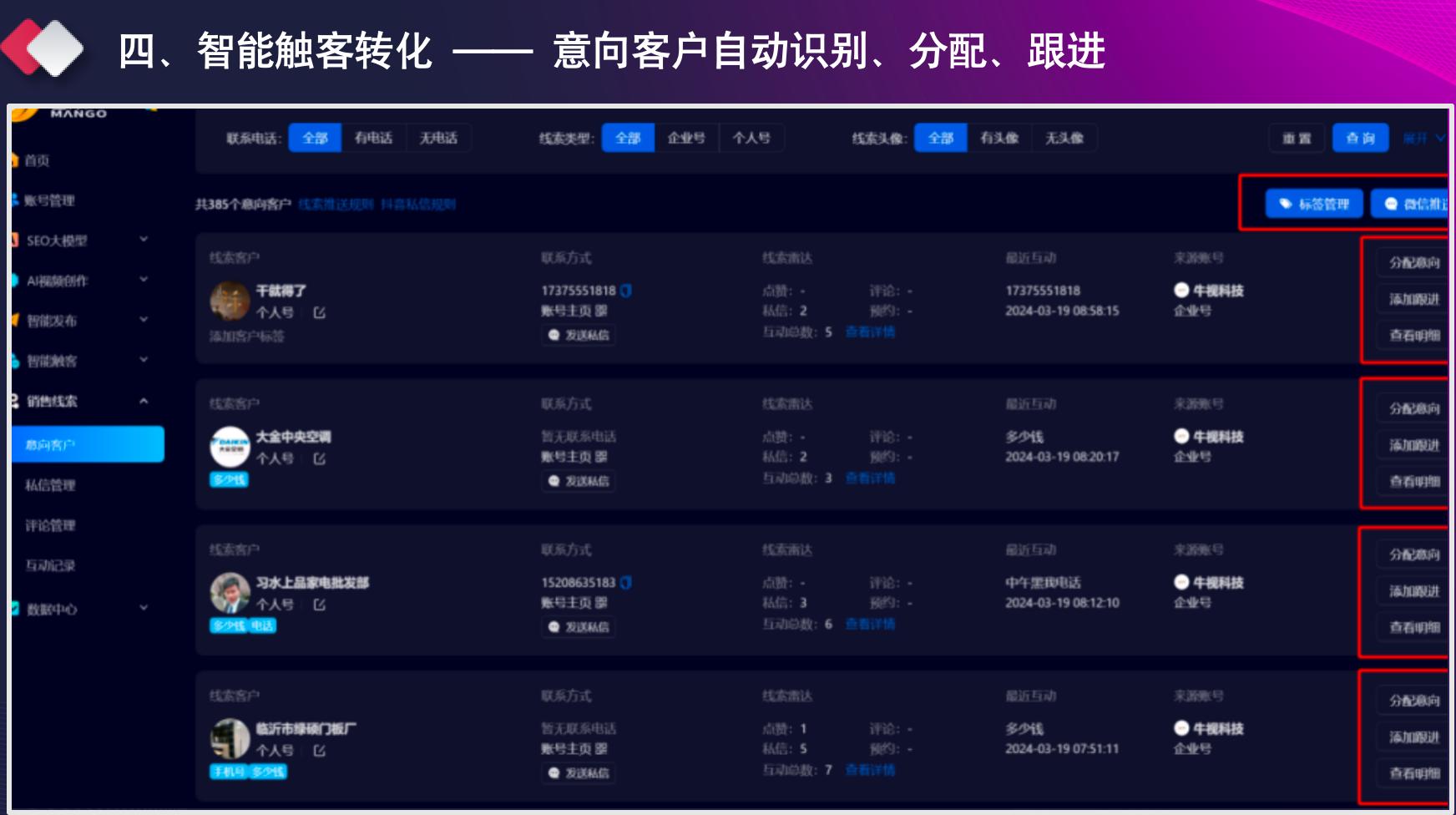Click edit icon for 临沂市绿硕门板厂
1456x815 pixels.
pyautogui.click(x=319, y=751)
